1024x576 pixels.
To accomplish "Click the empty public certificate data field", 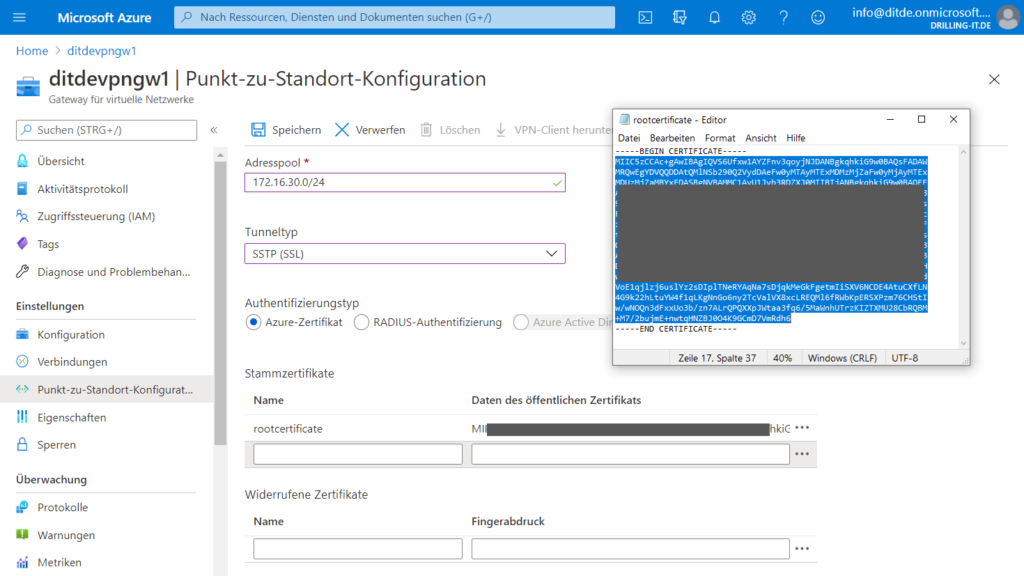I will pyautogui.click(x=630, y=454).
